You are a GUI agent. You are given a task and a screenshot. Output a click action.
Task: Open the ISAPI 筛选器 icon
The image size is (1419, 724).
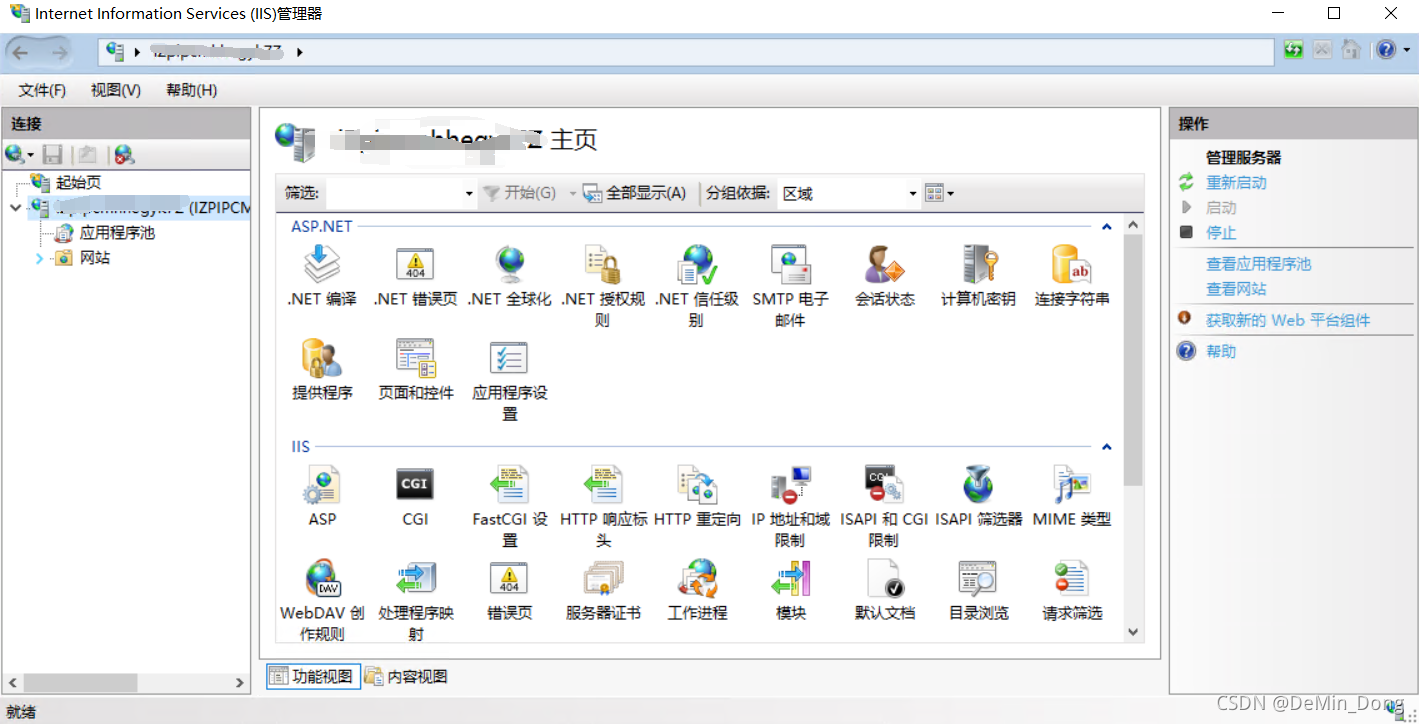[979, 485]
